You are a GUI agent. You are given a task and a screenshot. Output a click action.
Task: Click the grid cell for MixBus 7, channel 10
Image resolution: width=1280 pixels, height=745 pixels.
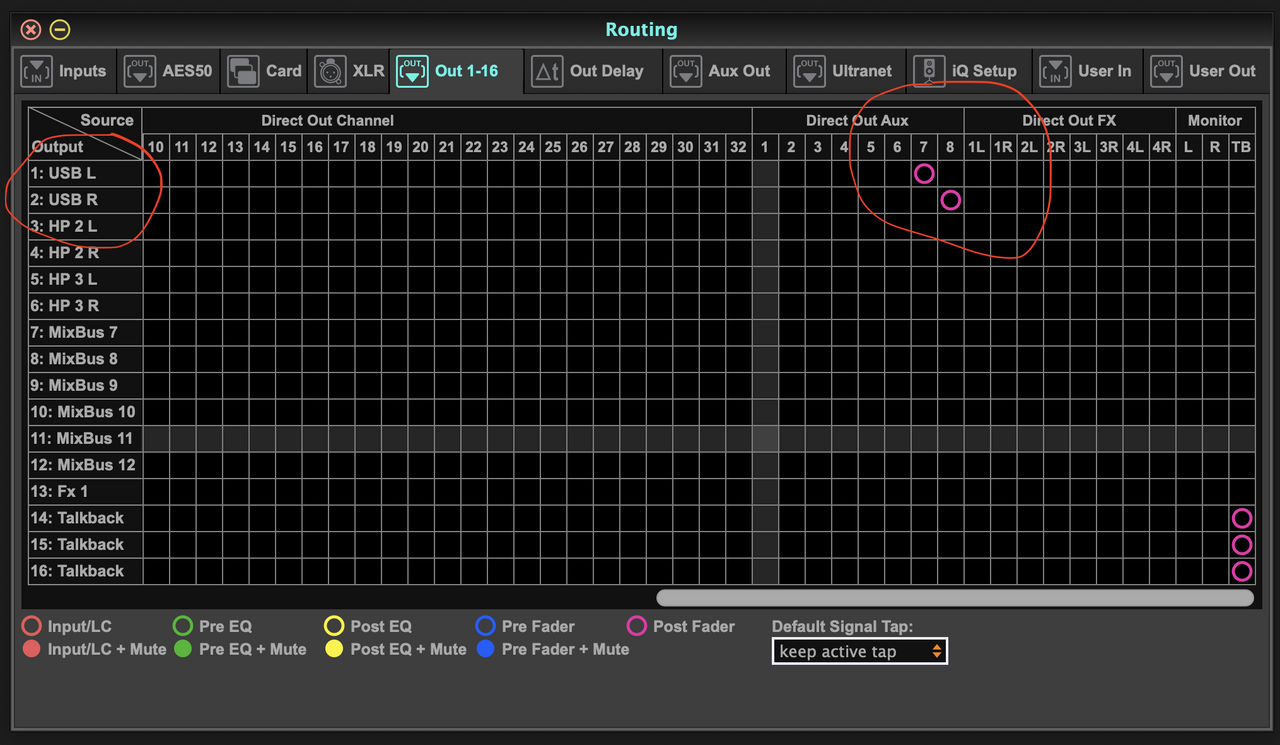pyautogui.click(x=156, y=332)
